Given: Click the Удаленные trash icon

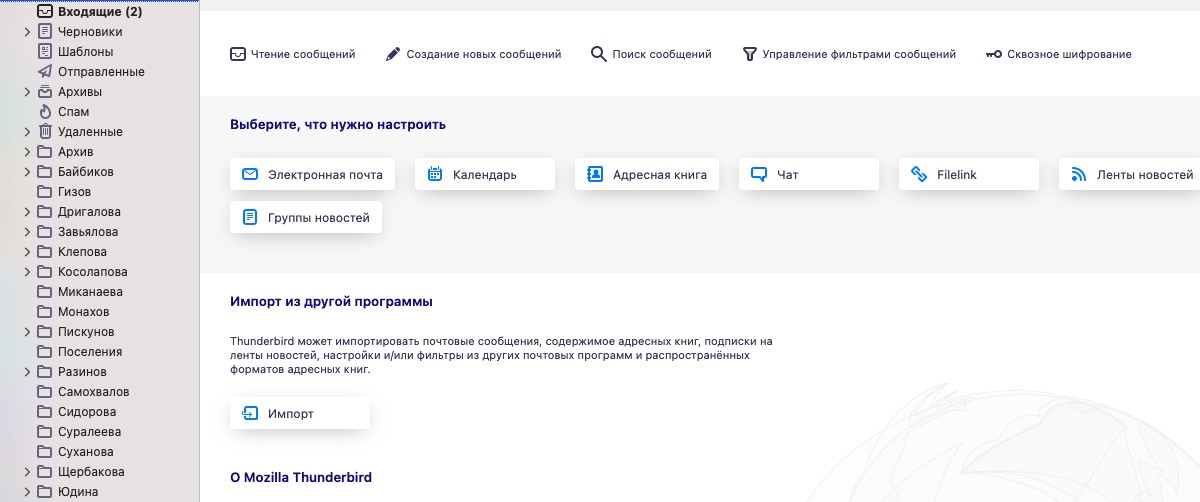Looking at the screenshot, I should point(45,132).
